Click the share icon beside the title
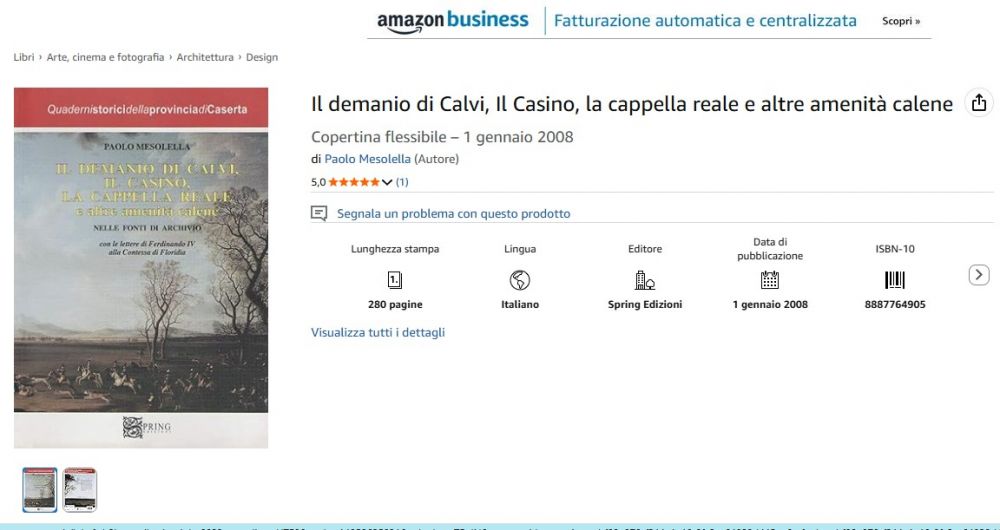Viewport: 1000px width, 530px height. pyautogui.click(x=979, y=103)
